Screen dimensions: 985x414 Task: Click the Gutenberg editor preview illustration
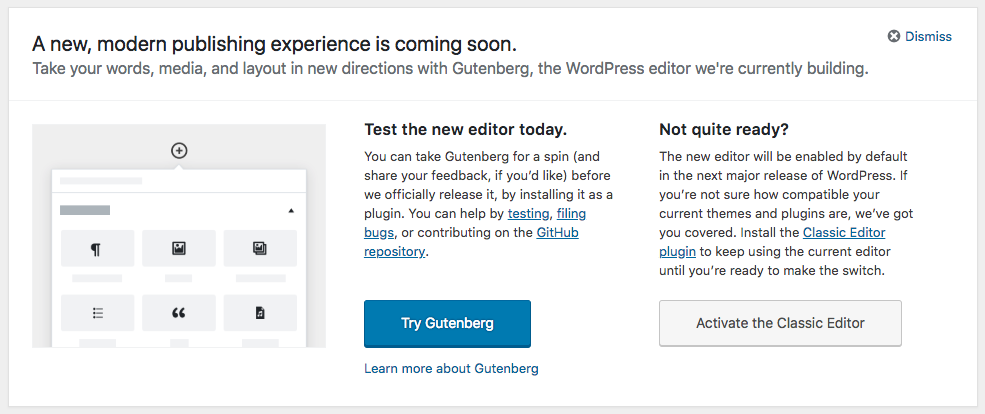click(x=179, y=236)
